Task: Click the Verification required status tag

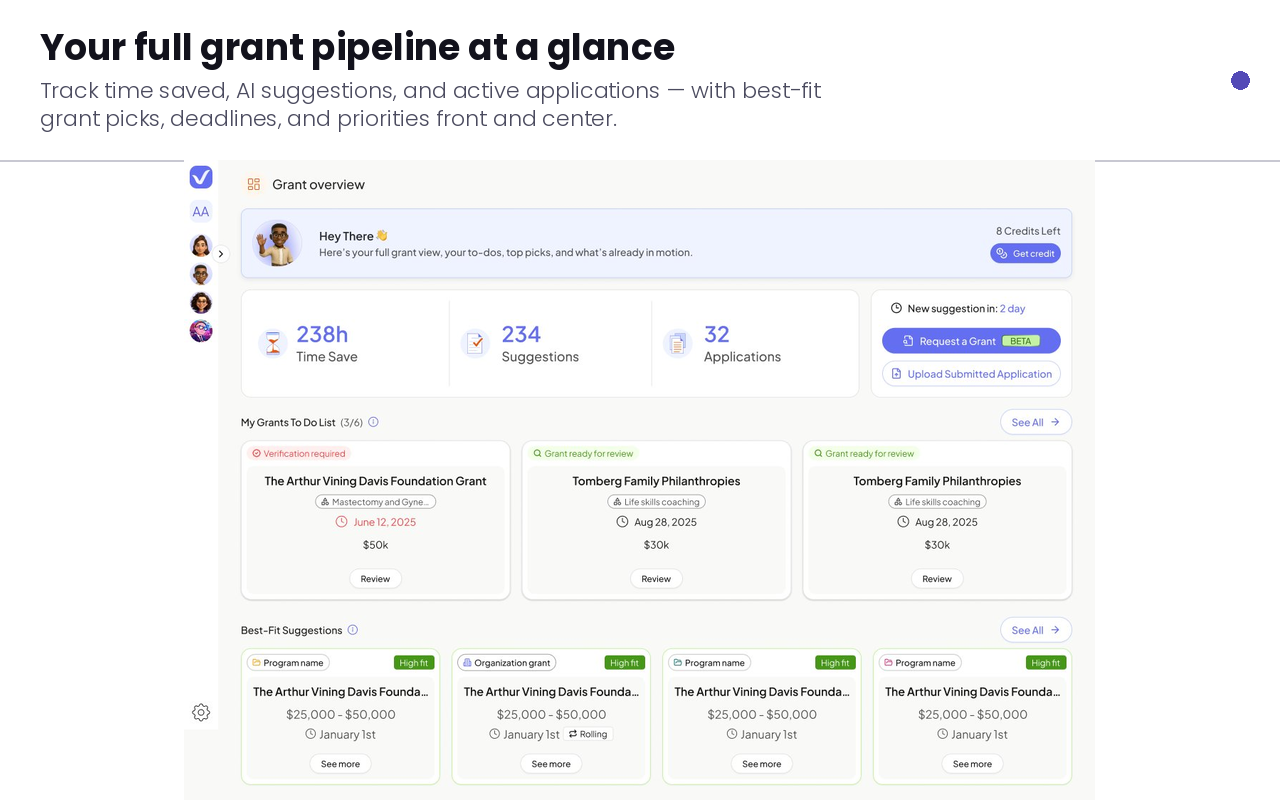Action: (299, 453)
